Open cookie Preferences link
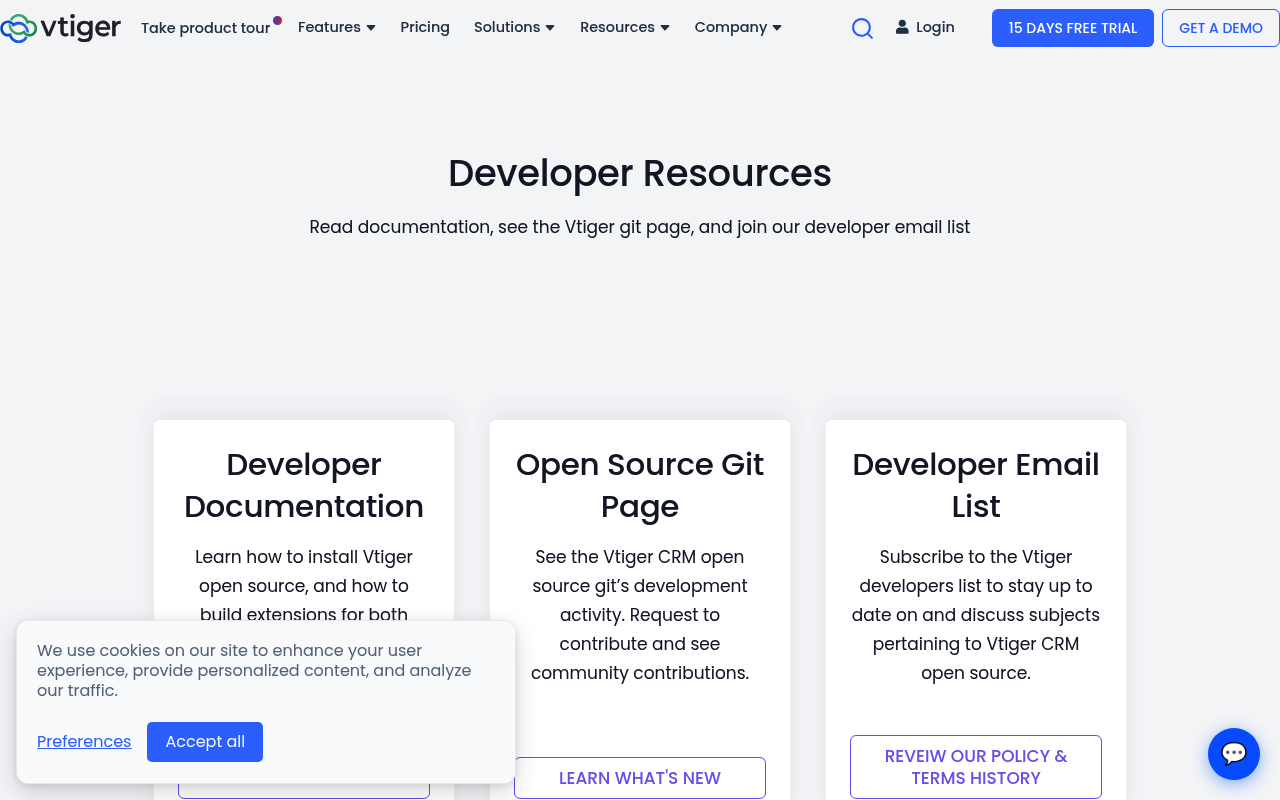This screenshot has height=800, width=1280. point(84,742)
